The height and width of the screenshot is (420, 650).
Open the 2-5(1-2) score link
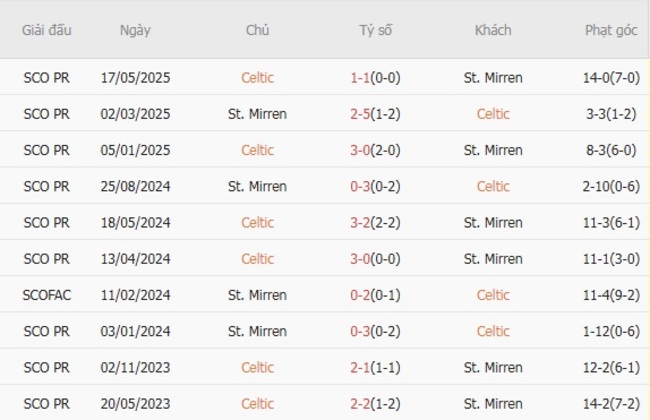click(376, 114)
